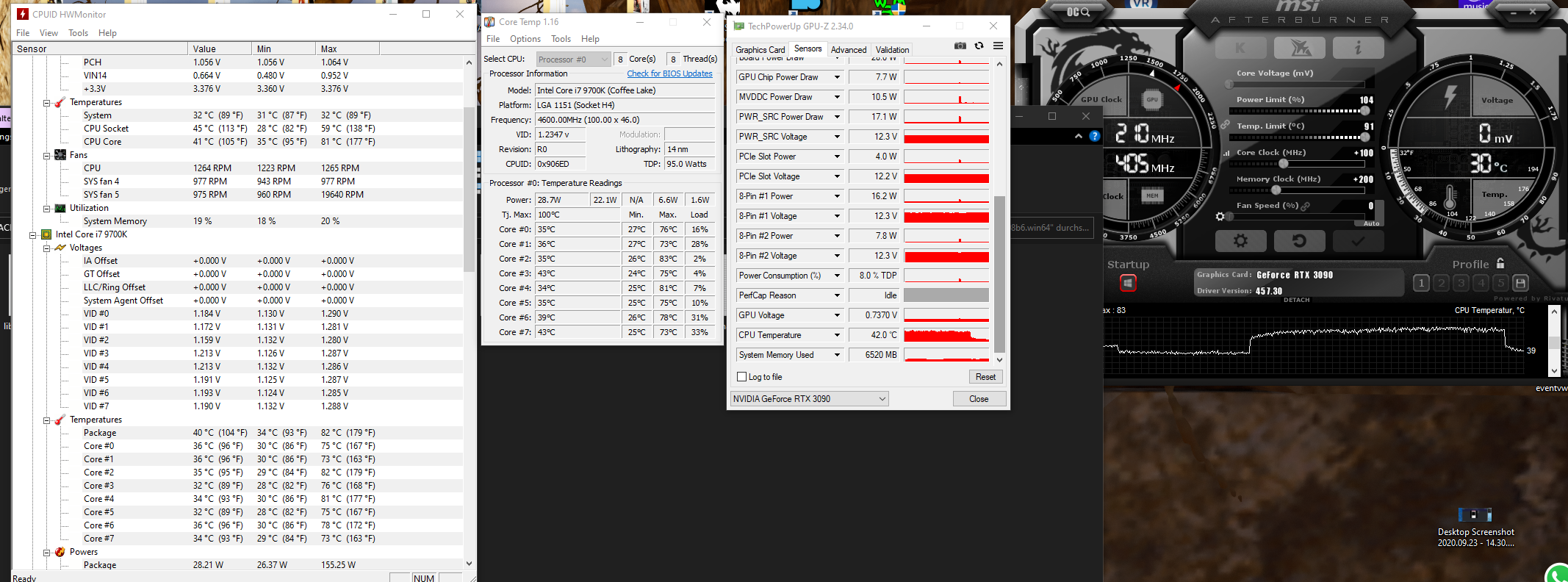Select Afterburner profile slot 4
The image size is (1568, 582).
pyautogui.click(x=1481, y=283)
